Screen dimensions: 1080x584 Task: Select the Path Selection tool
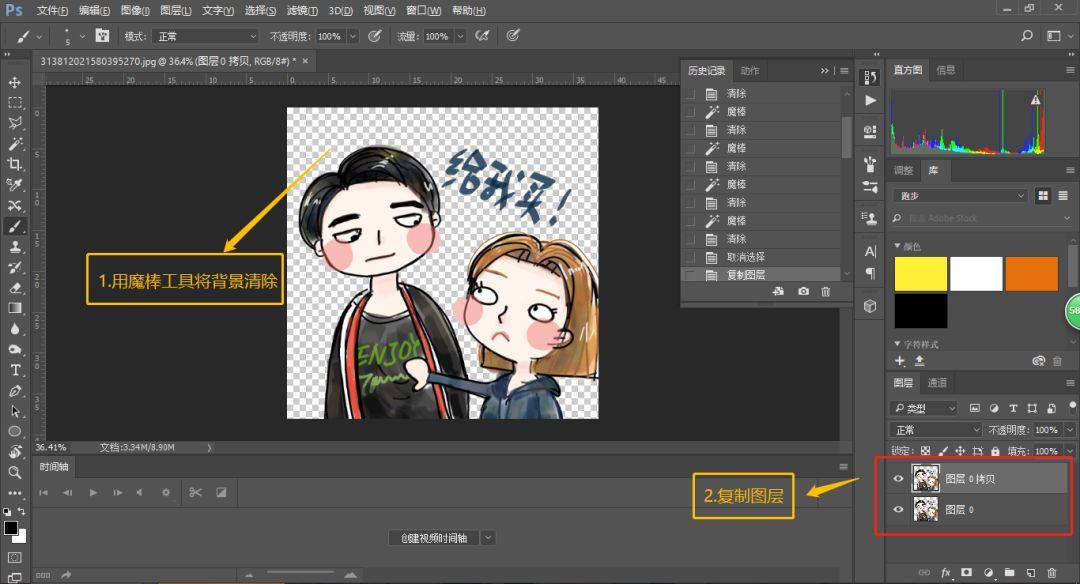tap(14, 412)
